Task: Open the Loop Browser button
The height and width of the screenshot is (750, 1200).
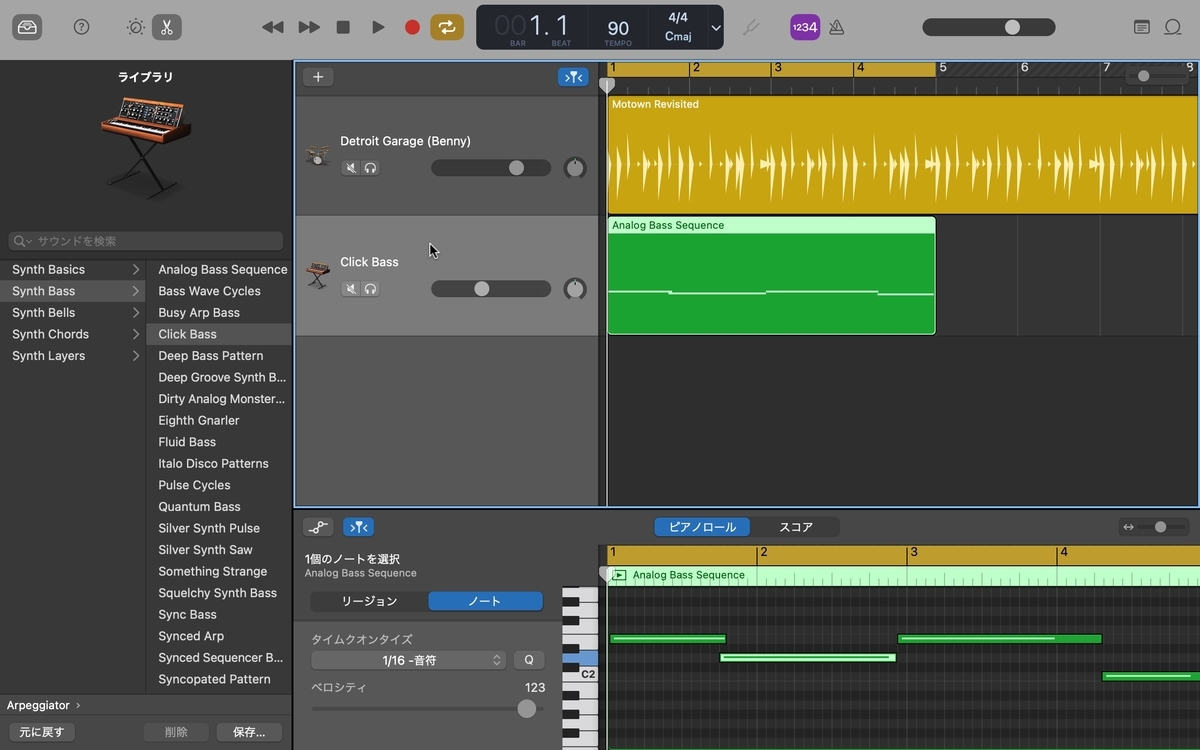Action: pyautogui.click(x=1173, y=27)
